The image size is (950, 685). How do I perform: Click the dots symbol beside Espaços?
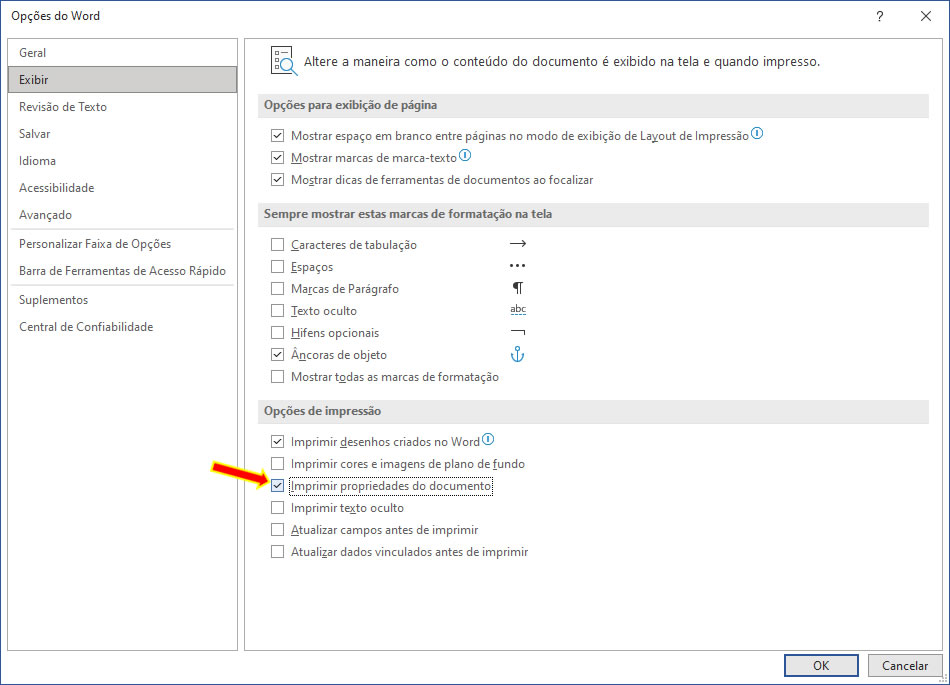click(x=517, y=266)
